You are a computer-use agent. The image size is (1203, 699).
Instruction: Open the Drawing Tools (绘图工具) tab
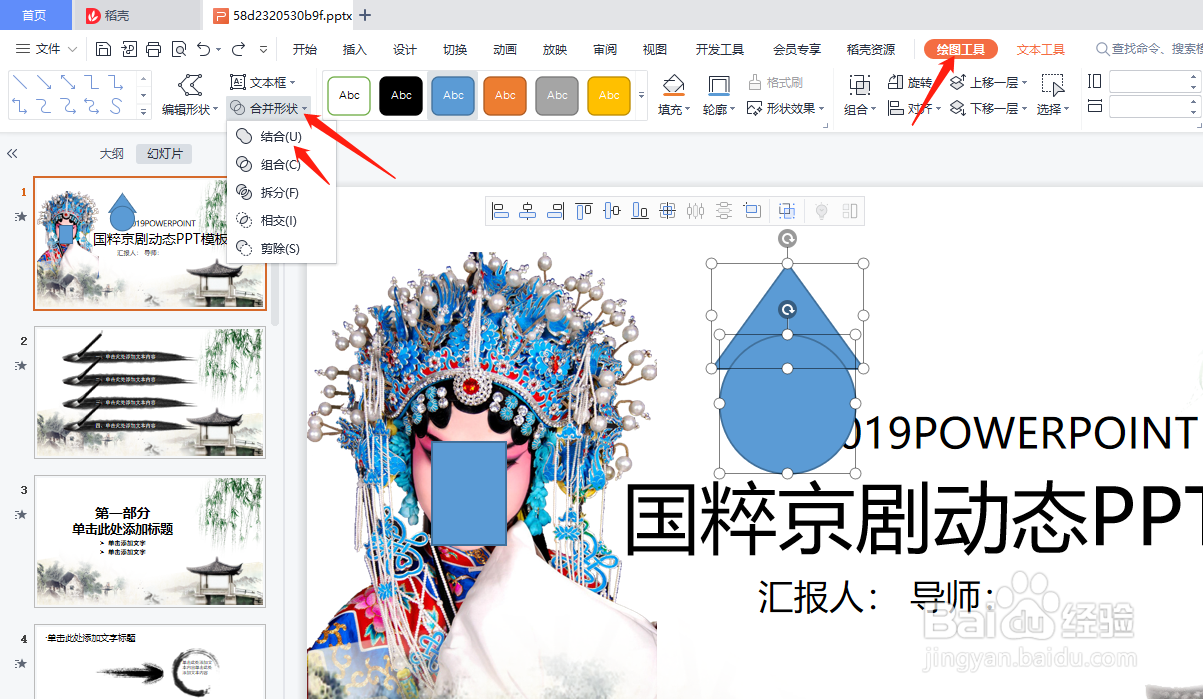pos(961,49)
